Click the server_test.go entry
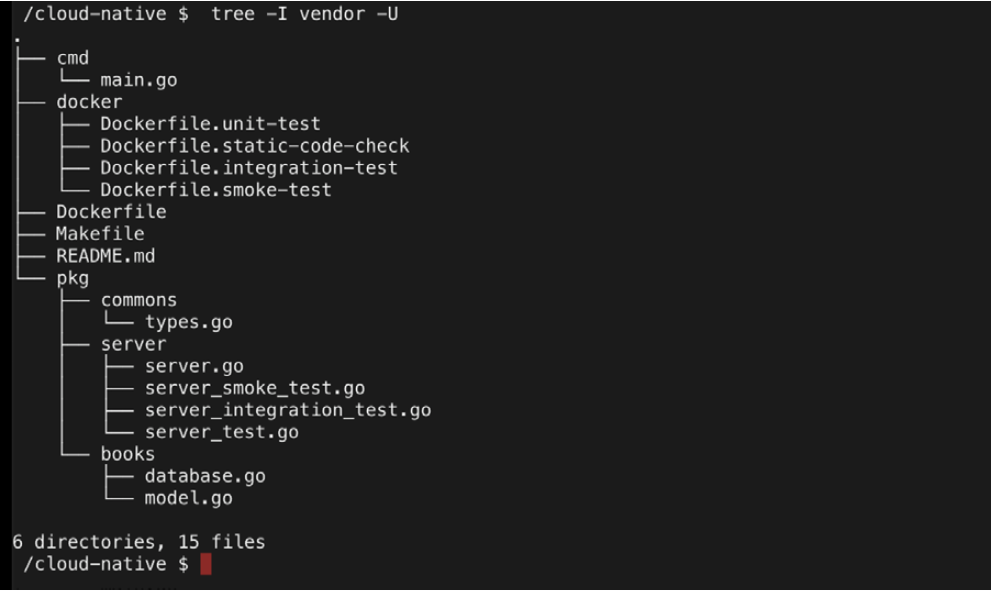 click(221, 432)
